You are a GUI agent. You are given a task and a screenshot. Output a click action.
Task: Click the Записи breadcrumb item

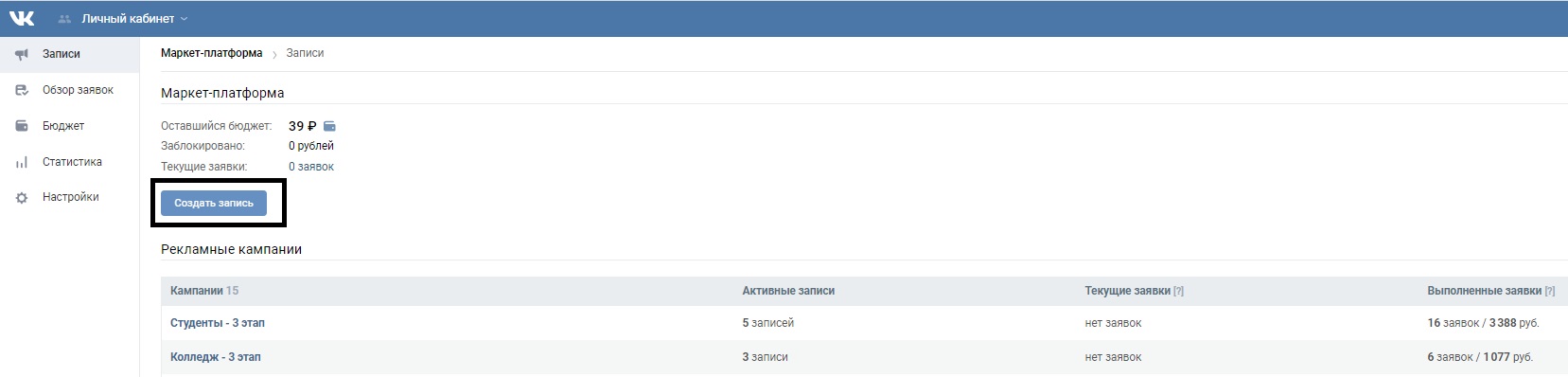click(x=305, y=53)
